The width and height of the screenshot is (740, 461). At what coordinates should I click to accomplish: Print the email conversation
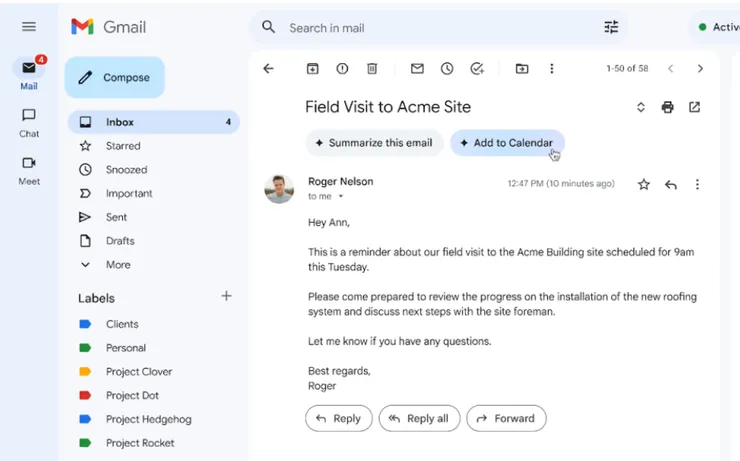coord(668,107)
